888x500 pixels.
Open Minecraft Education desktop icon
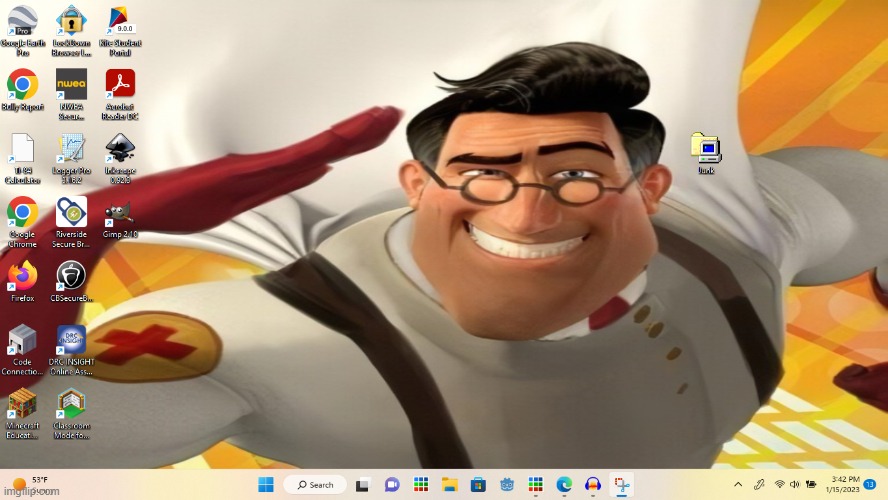tap(23, 413)
